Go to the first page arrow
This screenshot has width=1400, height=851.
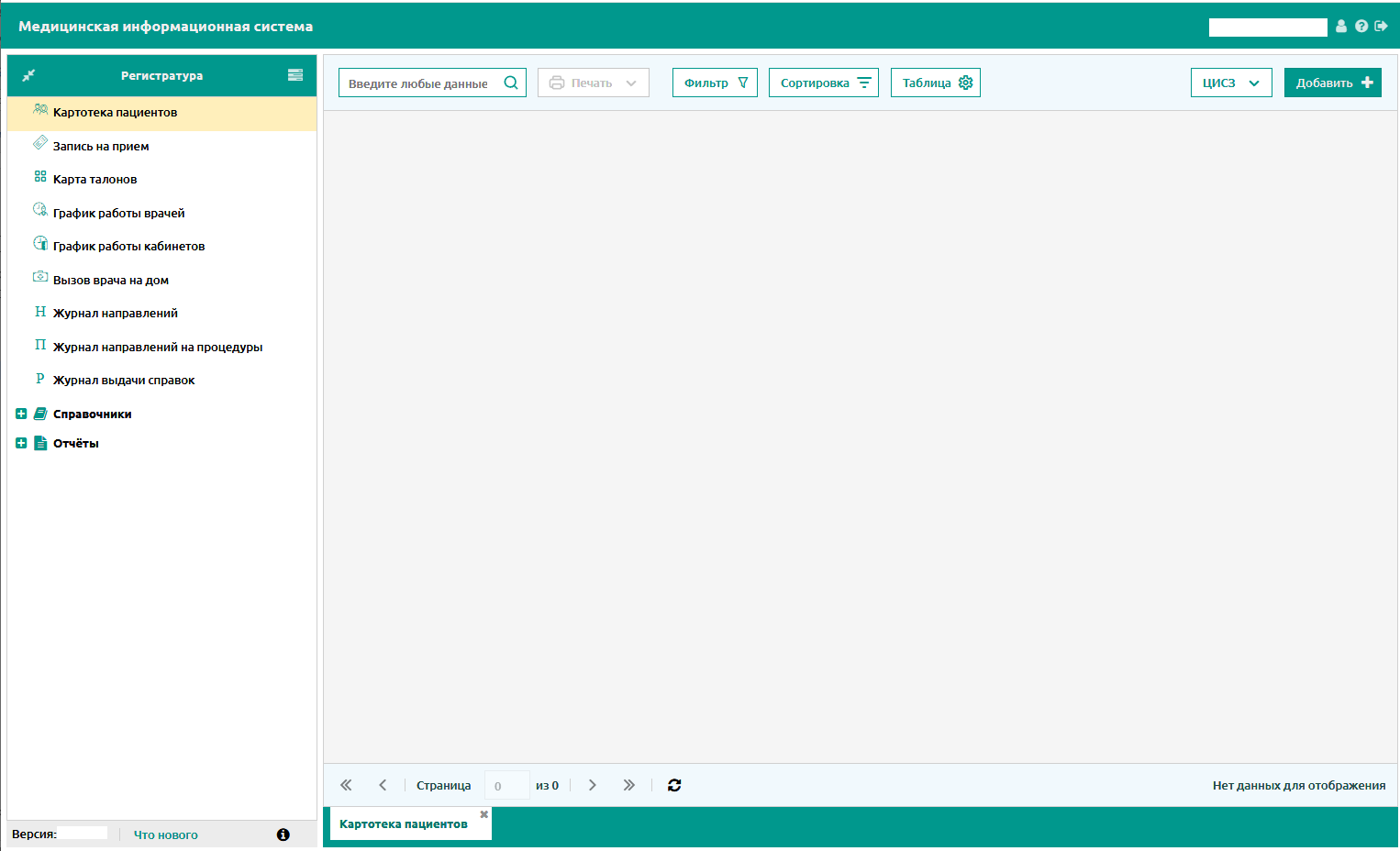pos(346,785)
